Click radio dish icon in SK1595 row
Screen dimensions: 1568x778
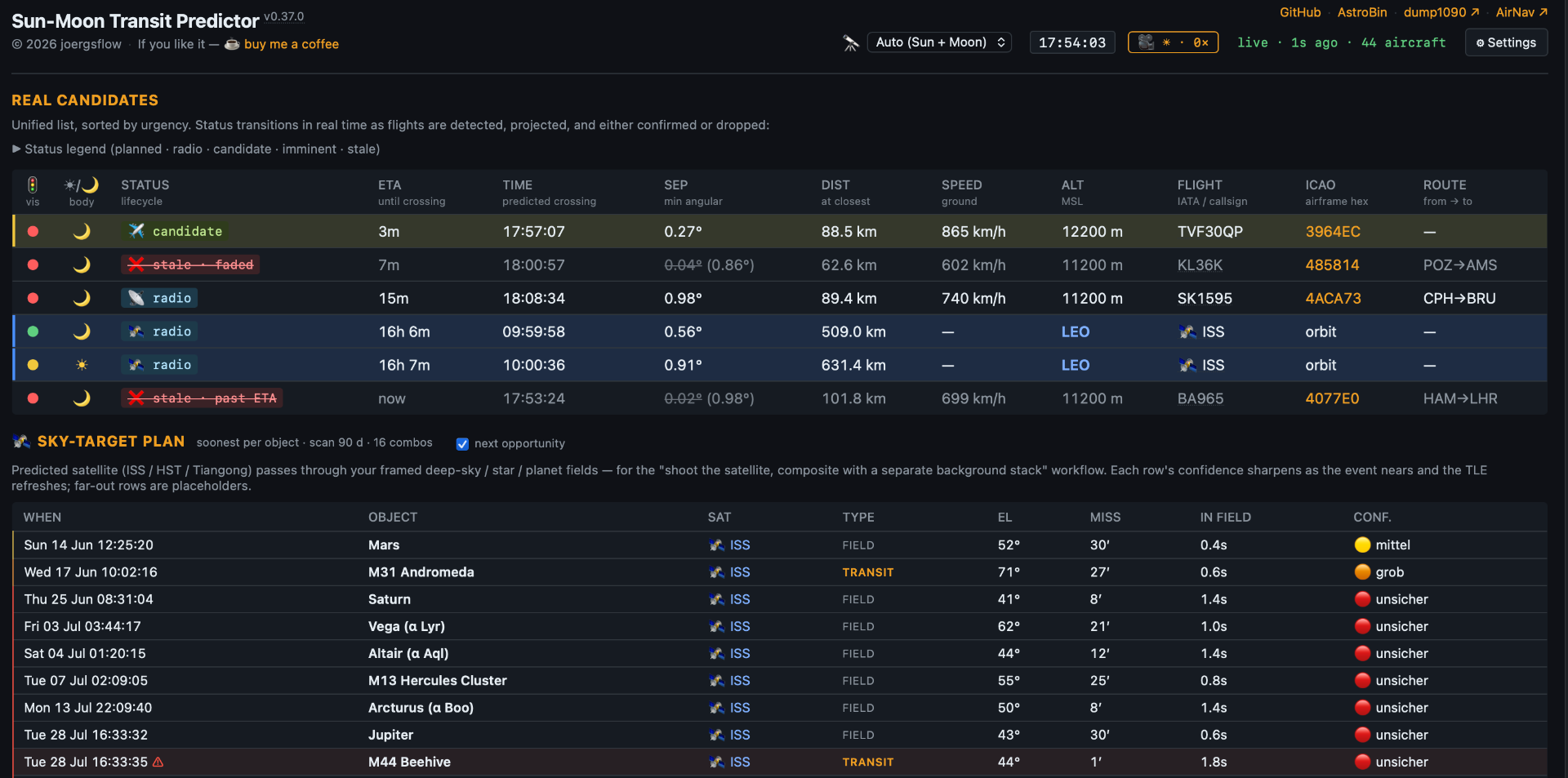coord(136,298)
